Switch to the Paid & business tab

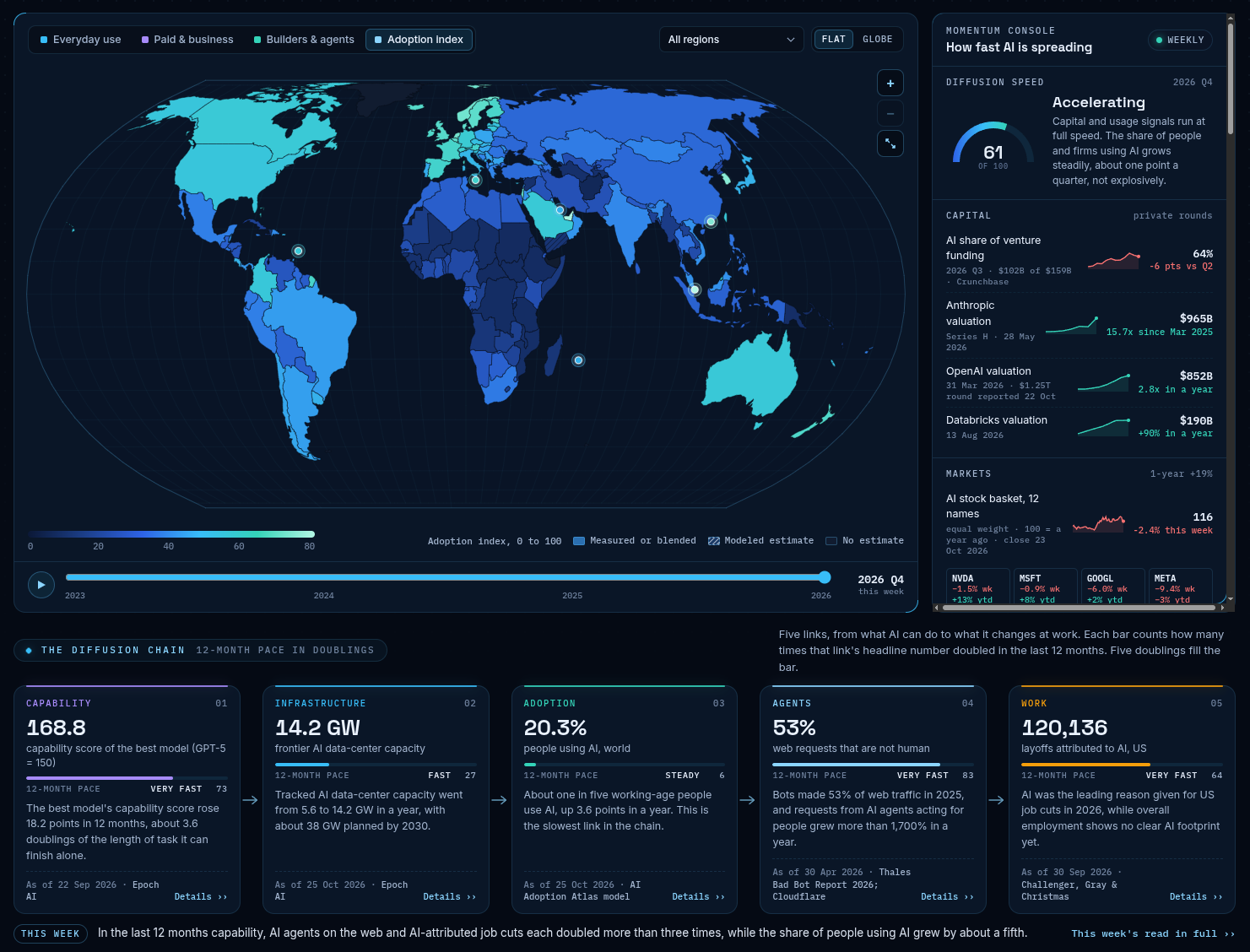pos(187,40)
